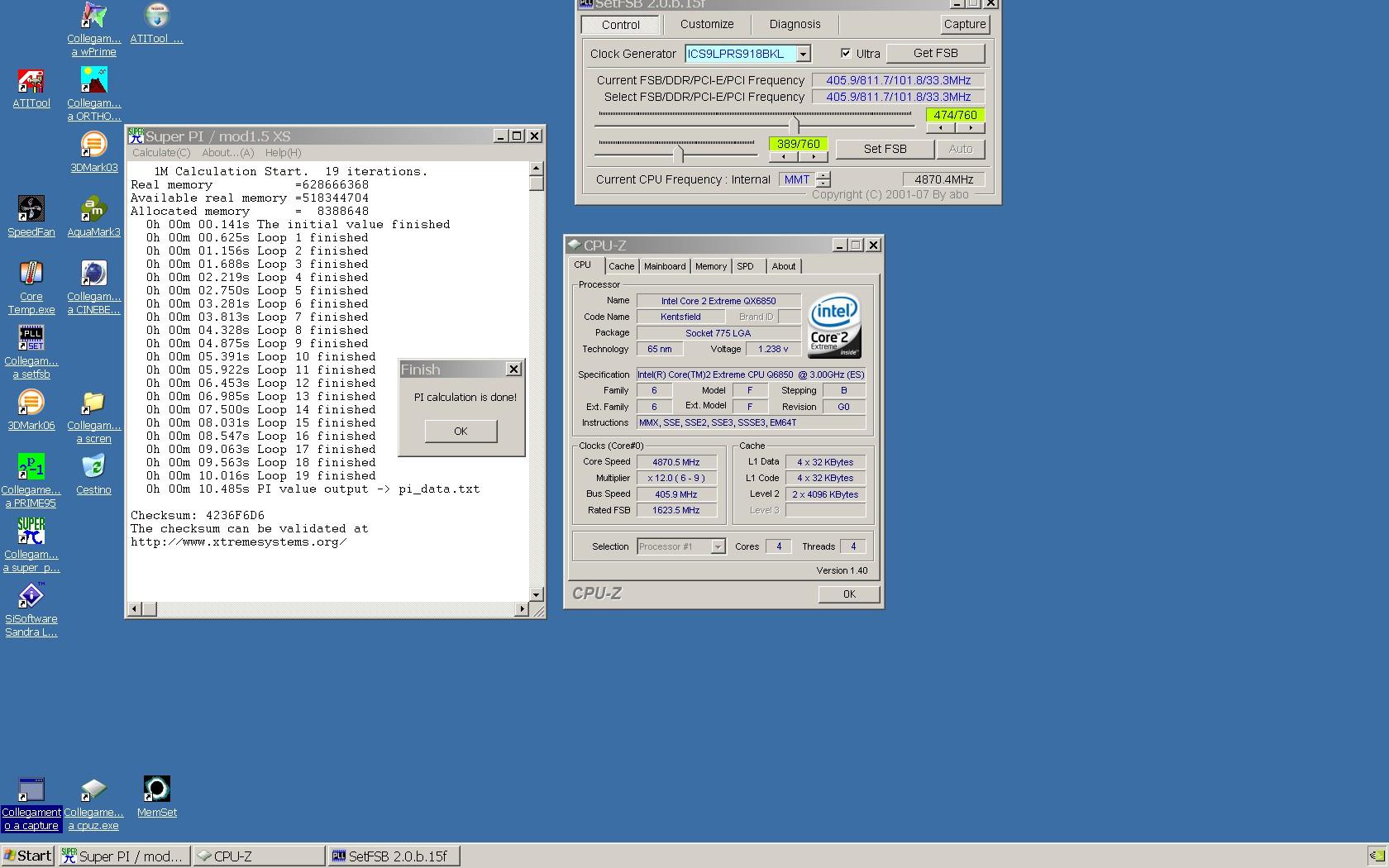
Task: Launch MemSet desktop icon
Action: pos(156,789)
